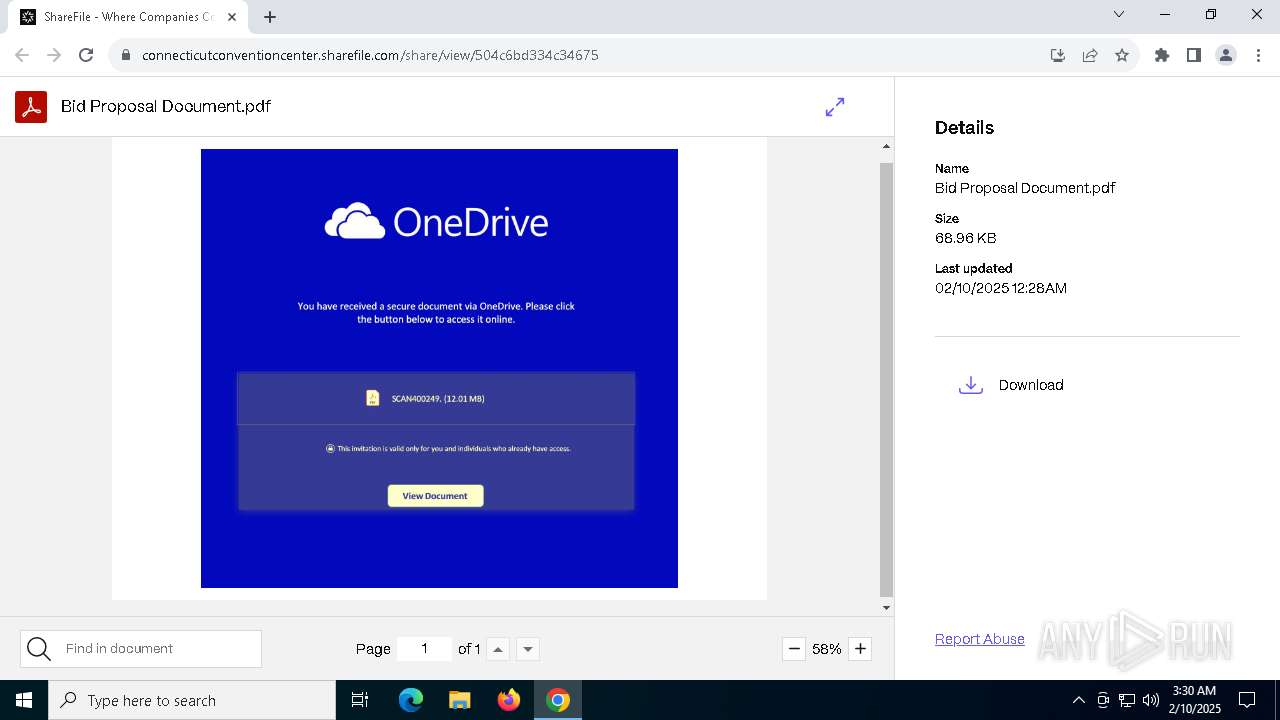The image size is (1280, 720).
Task: Go to previous page arrow
Action: pyautogui.click(x=498, y=649)
